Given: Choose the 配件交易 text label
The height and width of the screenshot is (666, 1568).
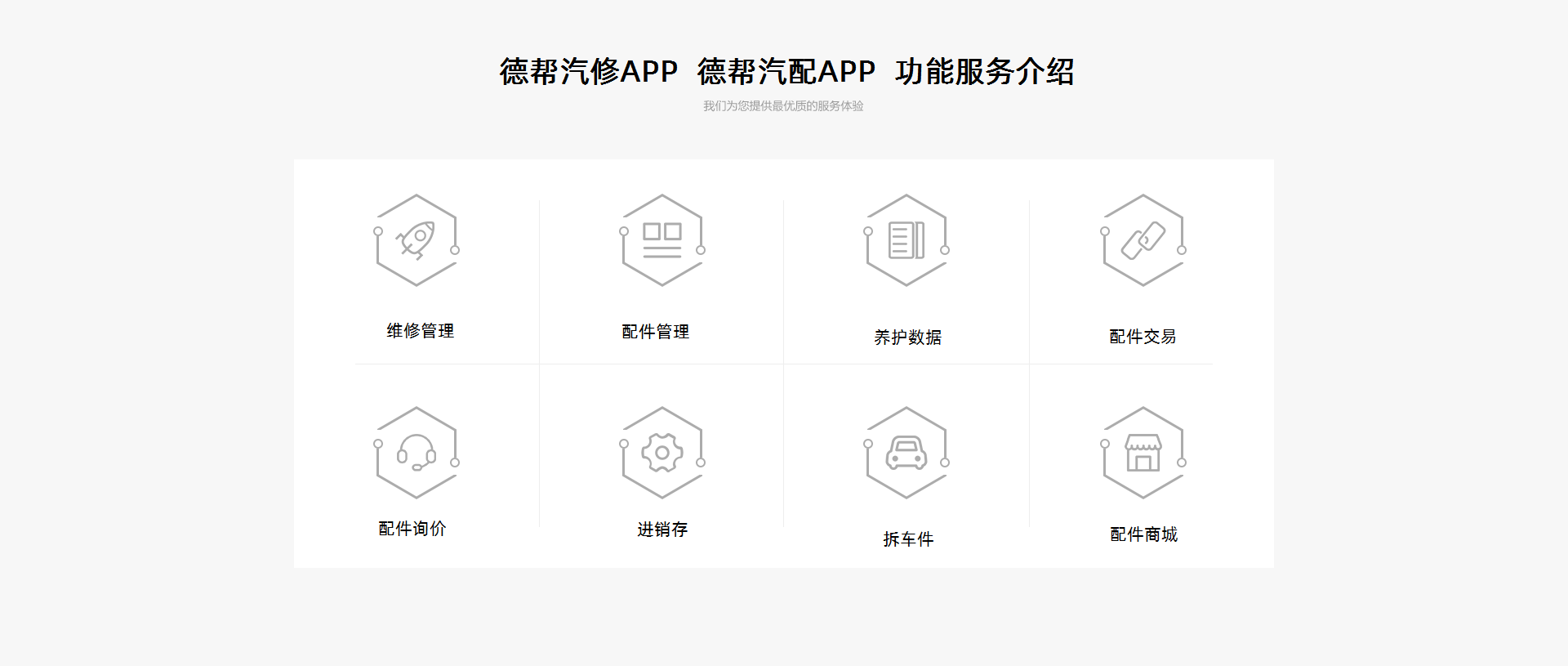Looking at the screenshot, I should pos(1143,337).
